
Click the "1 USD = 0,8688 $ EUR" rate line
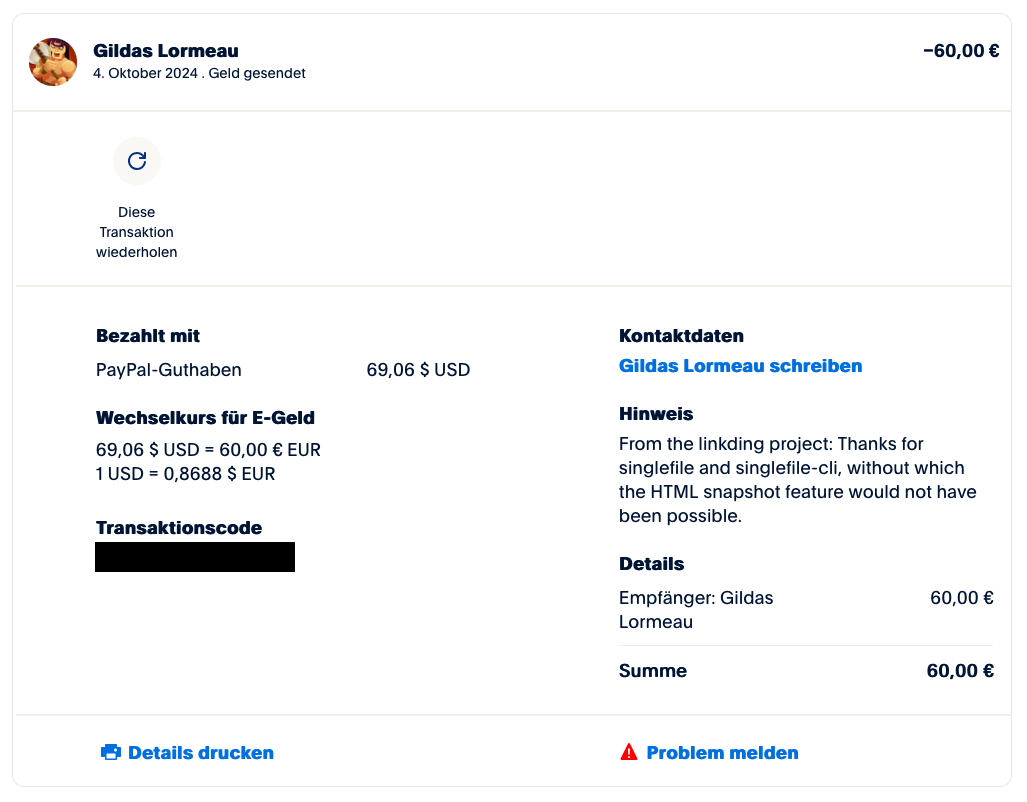pos(185,474)
